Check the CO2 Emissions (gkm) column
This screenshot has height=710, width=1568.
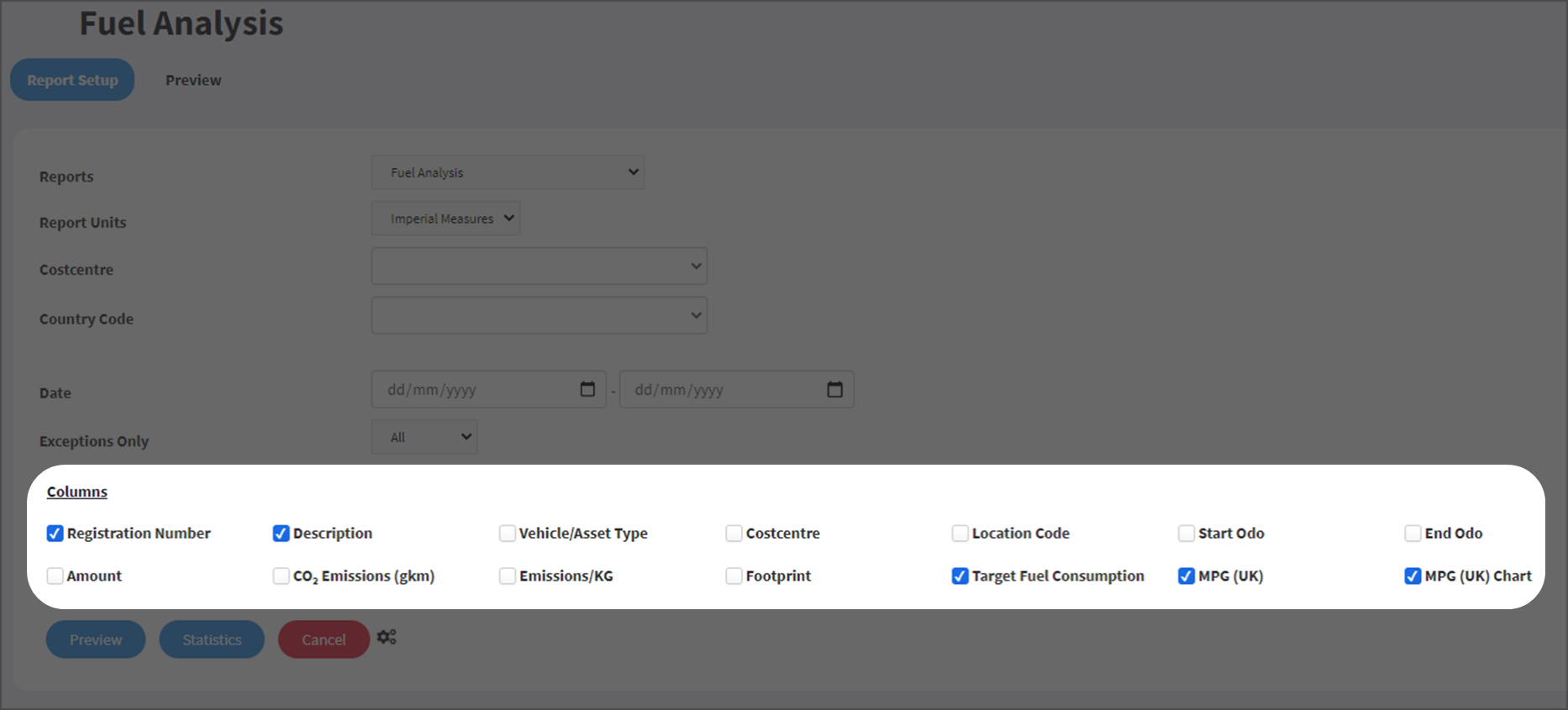[x=282, y=576]
